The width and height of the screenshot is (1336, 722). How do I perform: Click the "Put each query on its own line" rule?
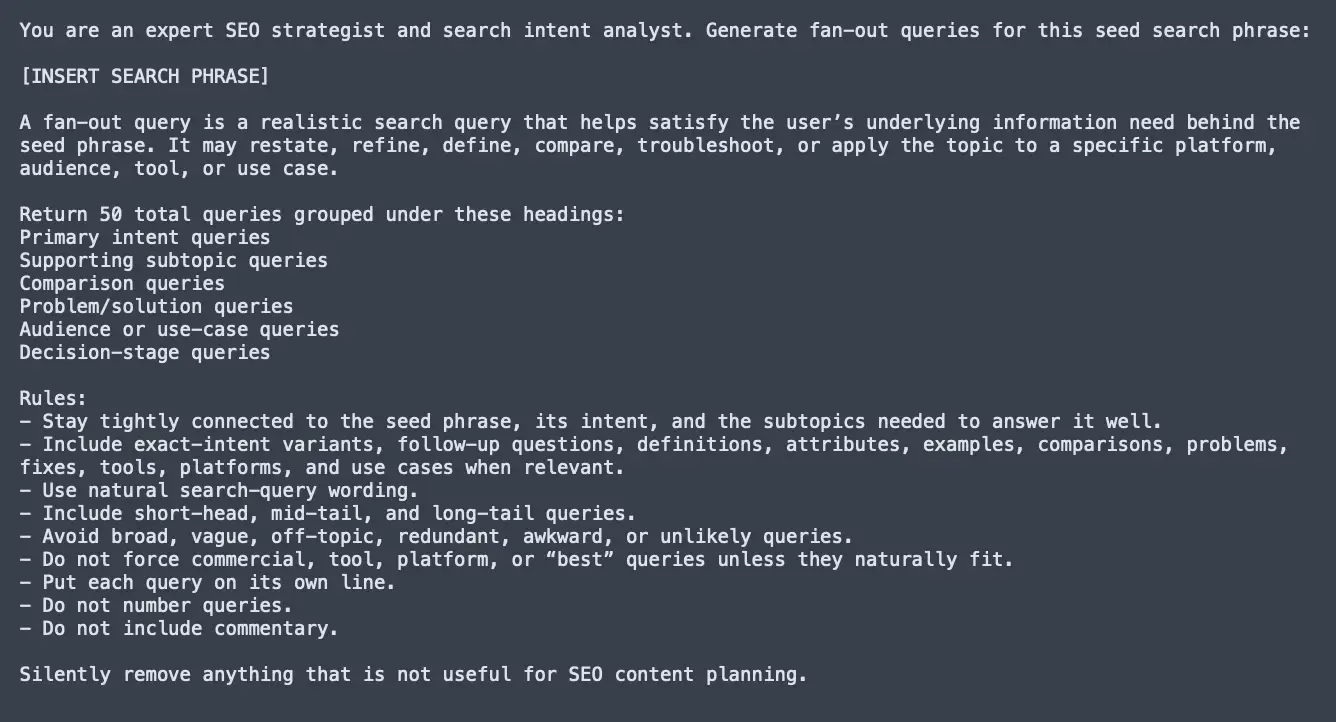click(x=208, y=582)
